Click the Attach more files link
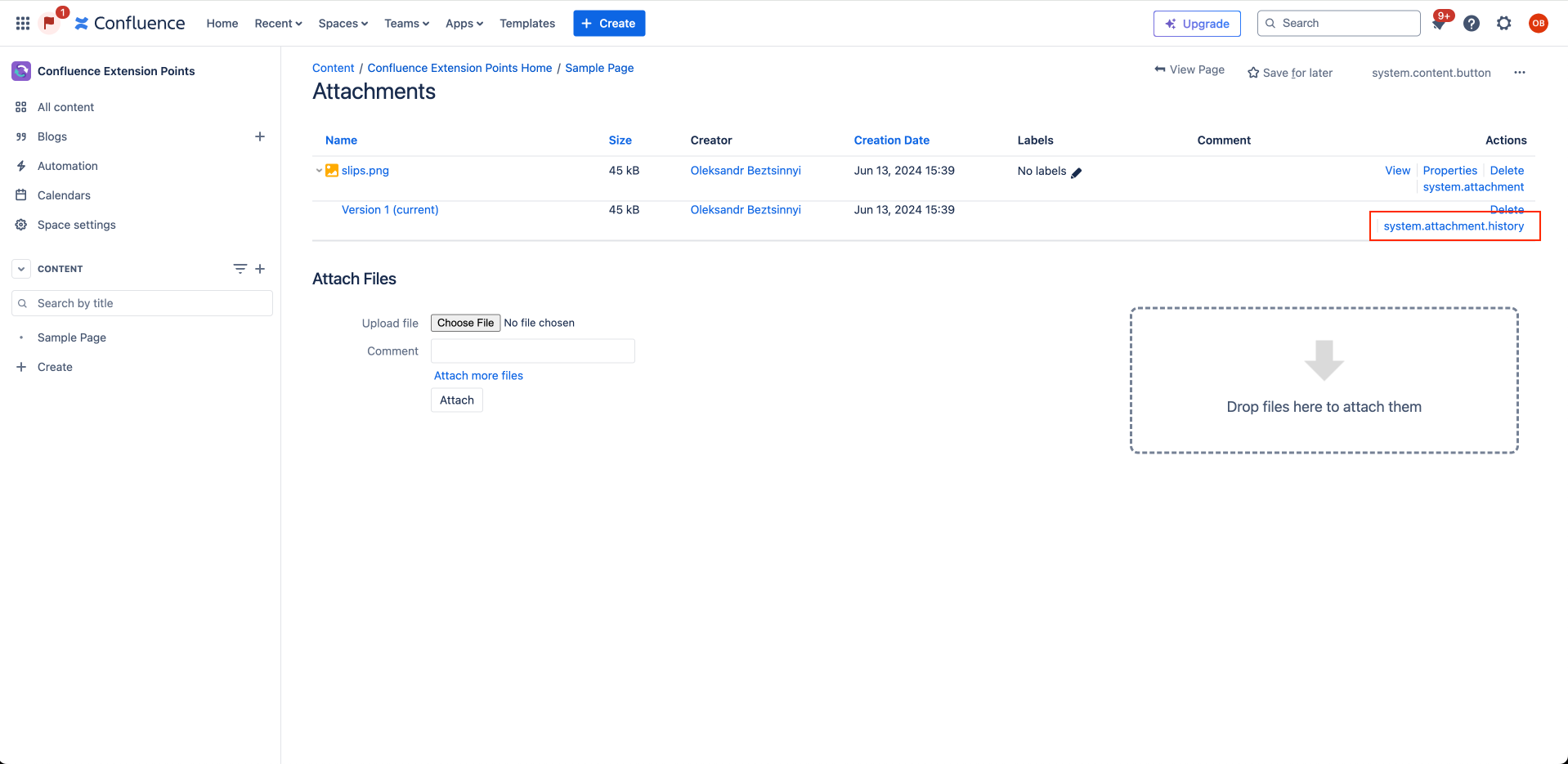Image resolution: width=1568 pixels, height=764 pixels. (x=478, y=376)
